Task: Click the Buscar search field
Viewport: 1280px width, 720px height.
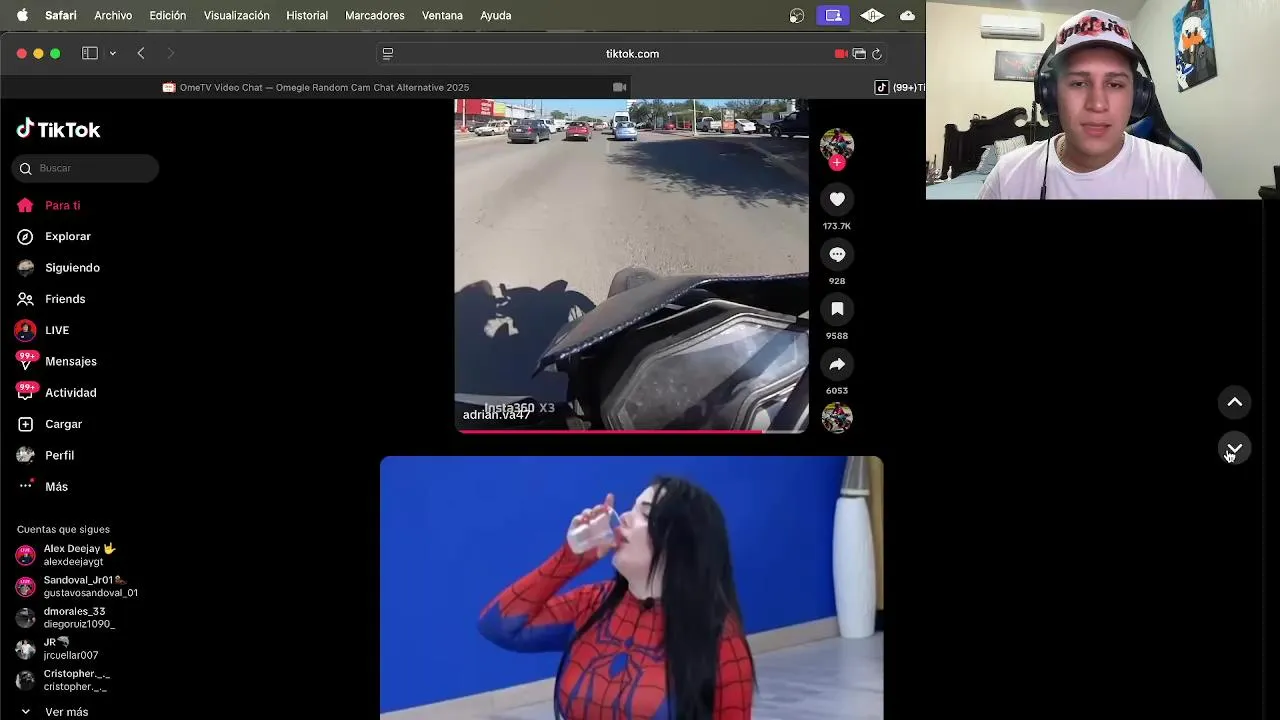Action: (85, 168)
